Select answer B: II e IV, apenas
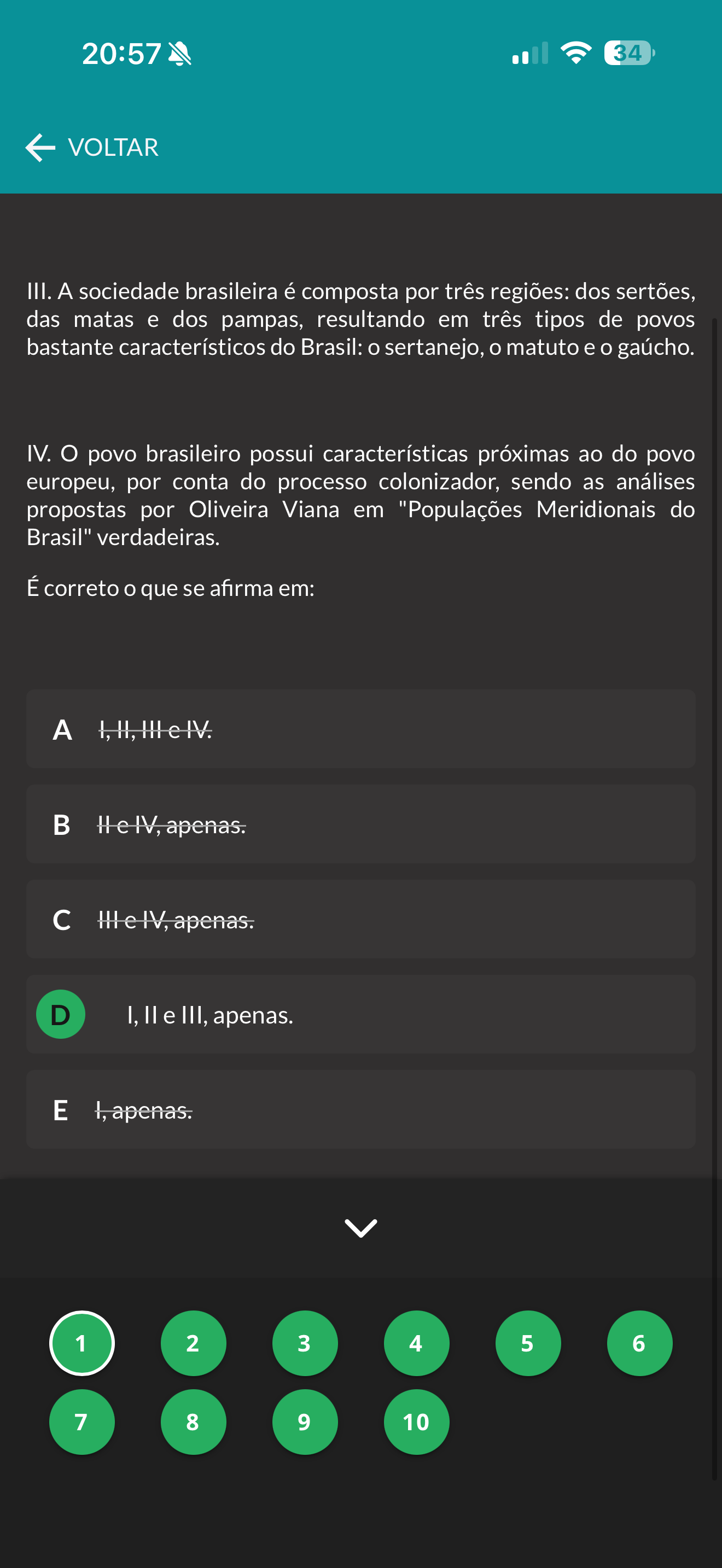The width and height of the screenshot is (722, 1568). (360, 824)
